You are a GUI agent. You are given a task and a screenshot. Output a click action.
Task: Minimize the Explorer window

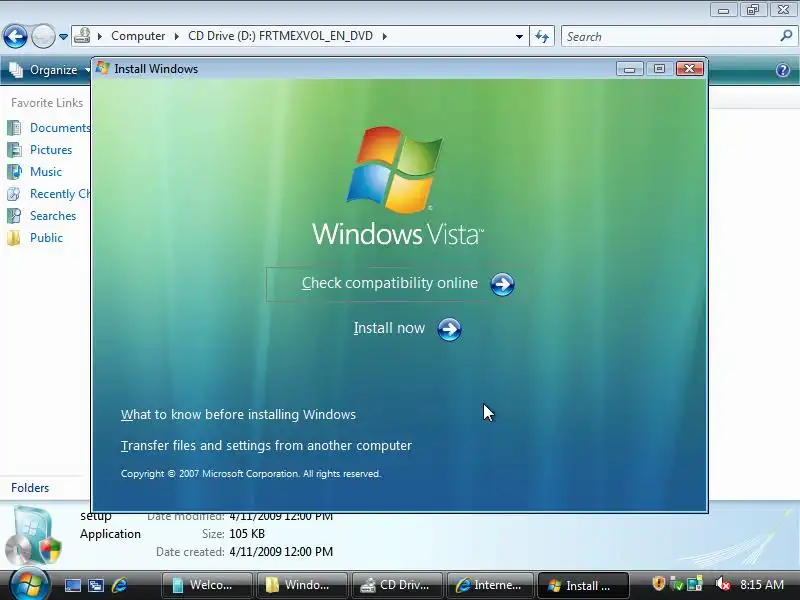point(723,10)
